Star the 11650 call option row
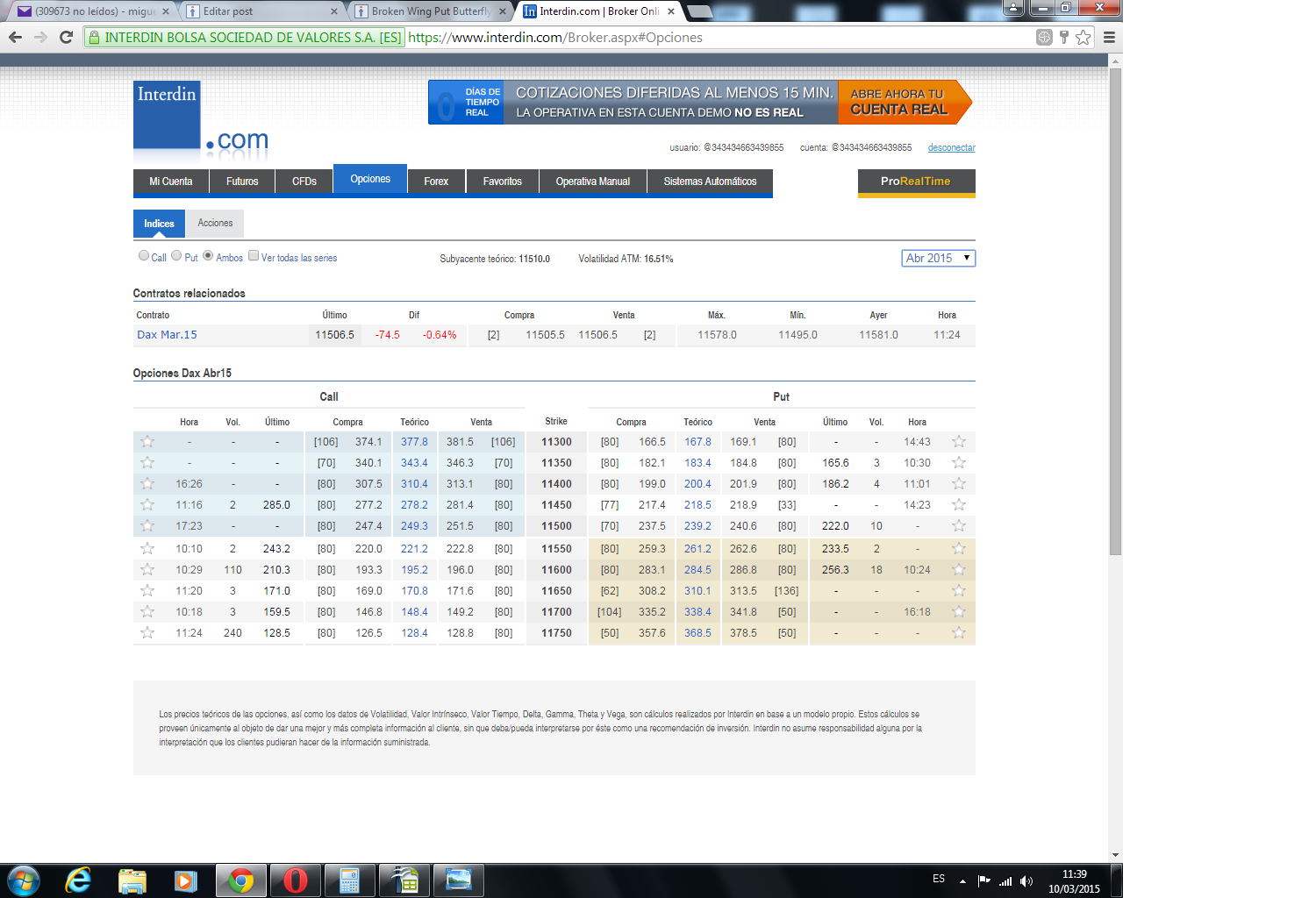Viewport: 1316px width, 898px height. (147, 591)
